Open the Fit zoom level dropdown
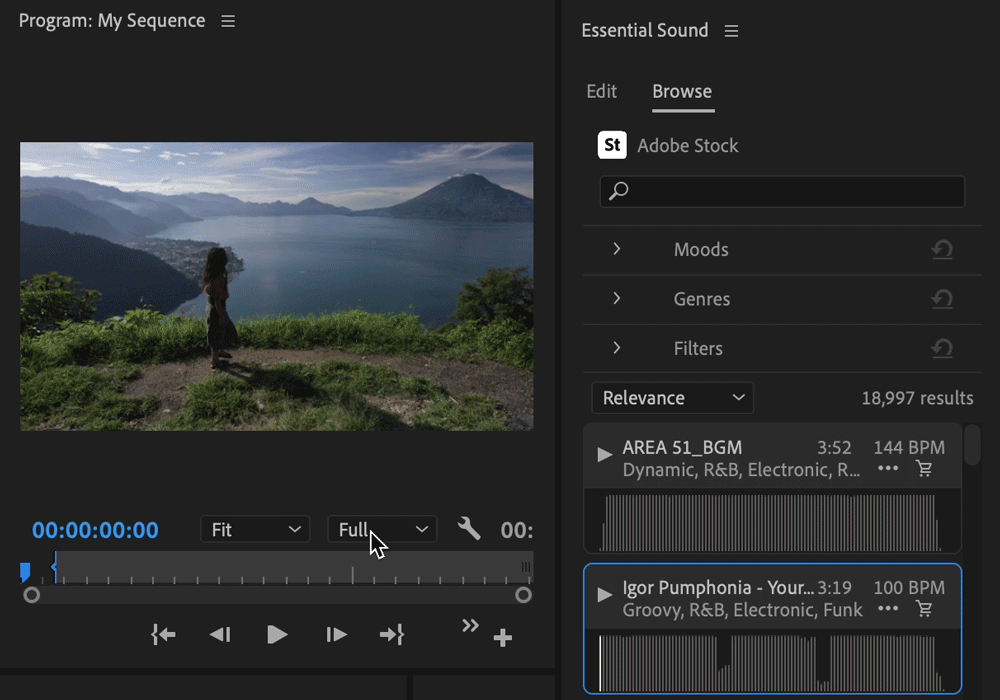 255,529
